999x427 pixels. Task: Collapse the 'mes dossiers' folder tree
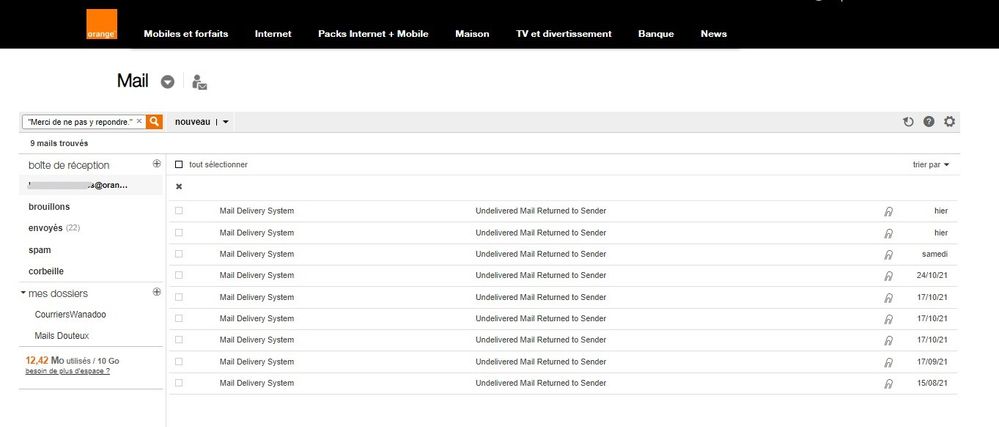click(x=23, y=293)
